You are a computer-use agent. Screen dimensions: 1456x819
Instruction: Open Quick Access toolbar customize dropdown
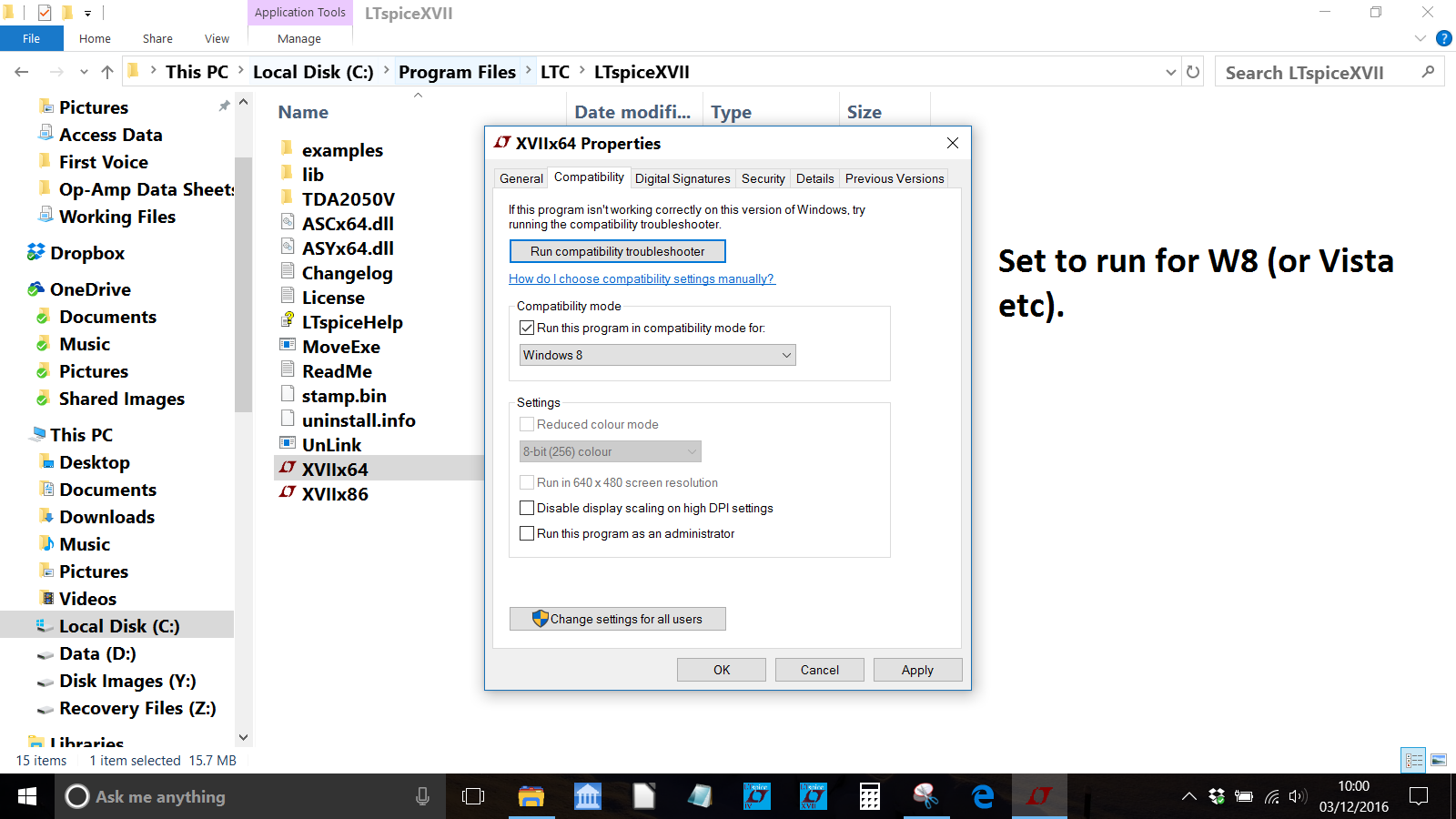(87, 13)
